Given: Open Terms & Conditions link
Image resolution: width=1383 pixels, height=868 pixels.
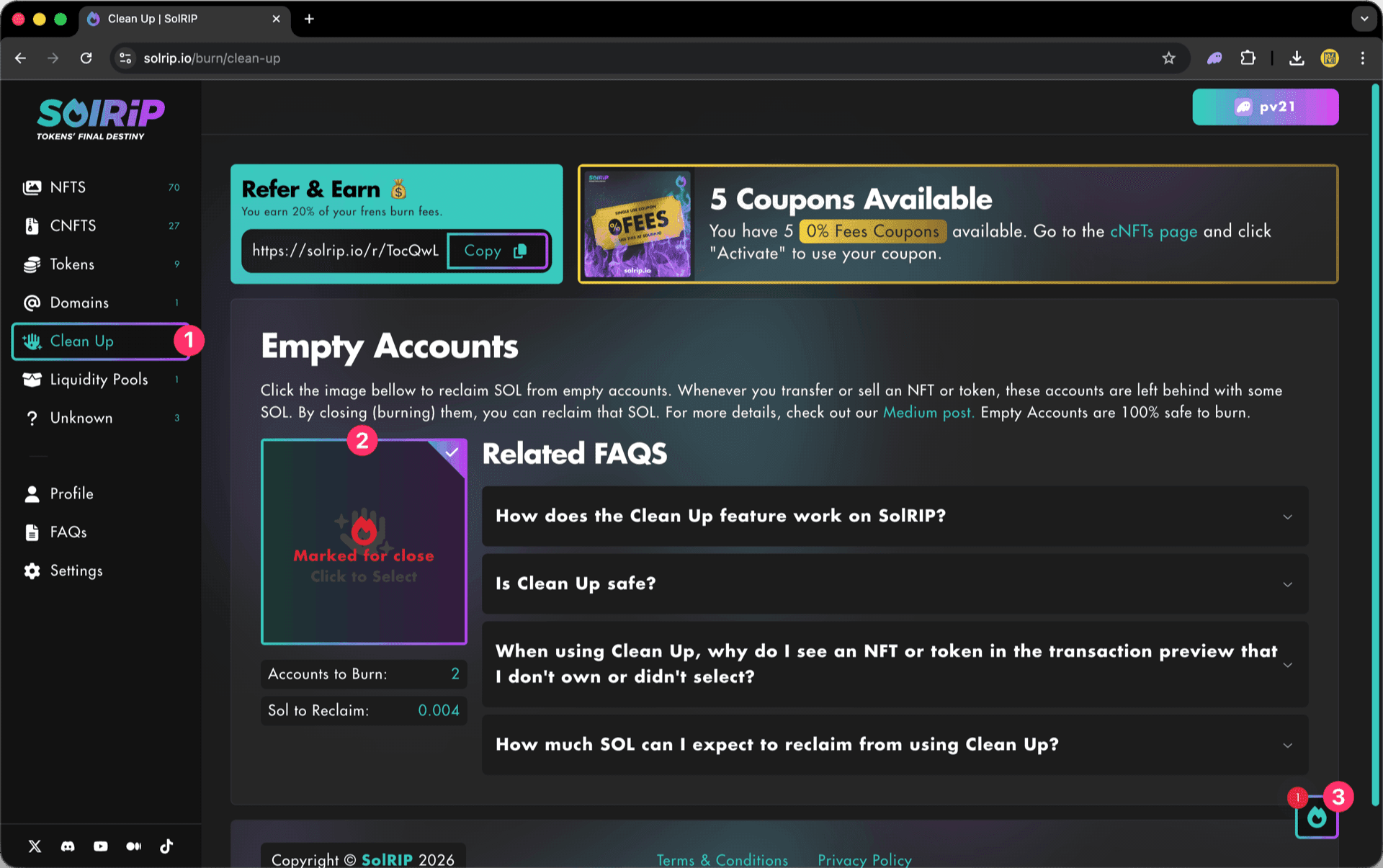Looking at the screenshot, I should point(722,859).
